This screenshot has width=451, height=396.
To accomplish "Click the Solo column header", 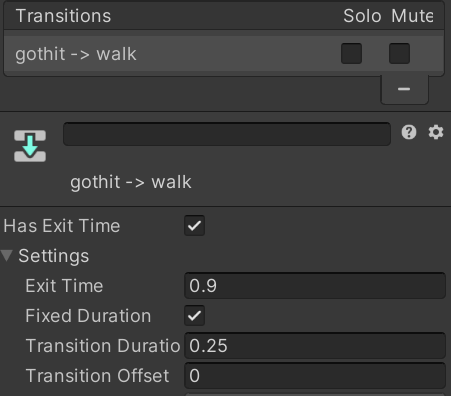I will coord(362,16).
